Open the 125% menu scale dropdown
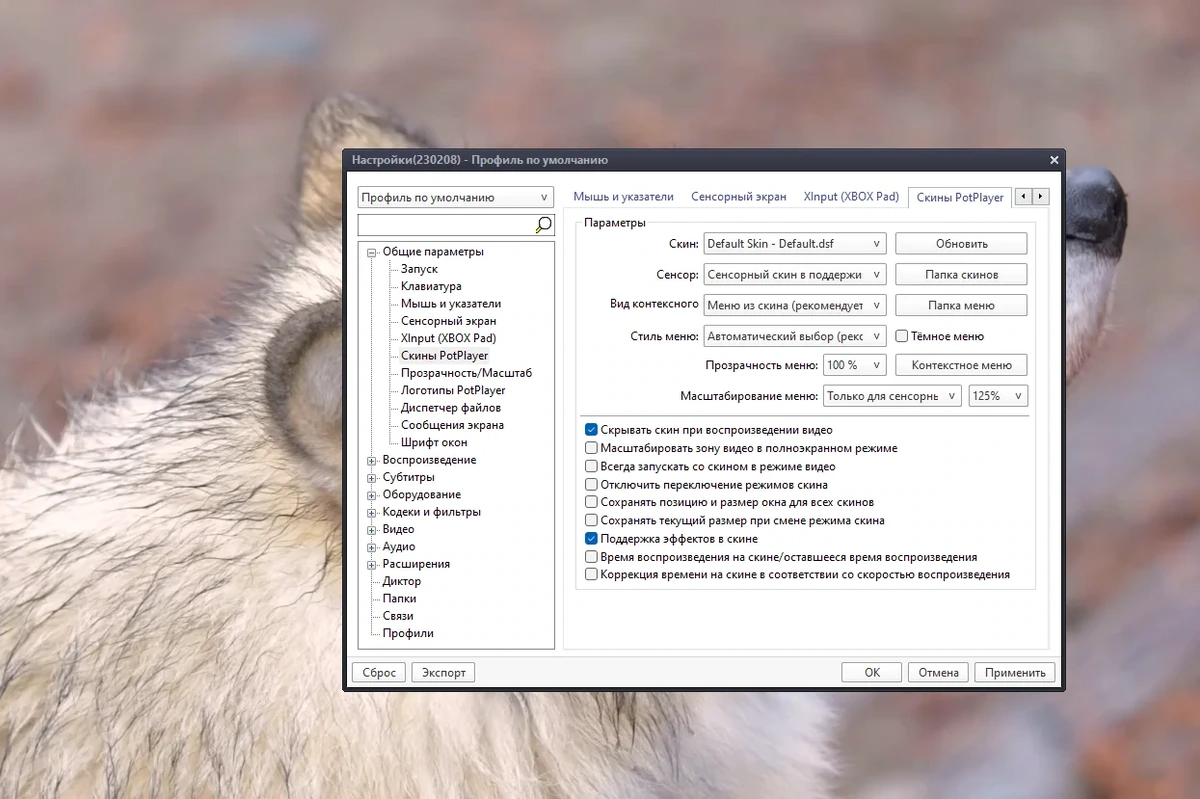This screenshot has height=799, width=1200. [998, 396]
